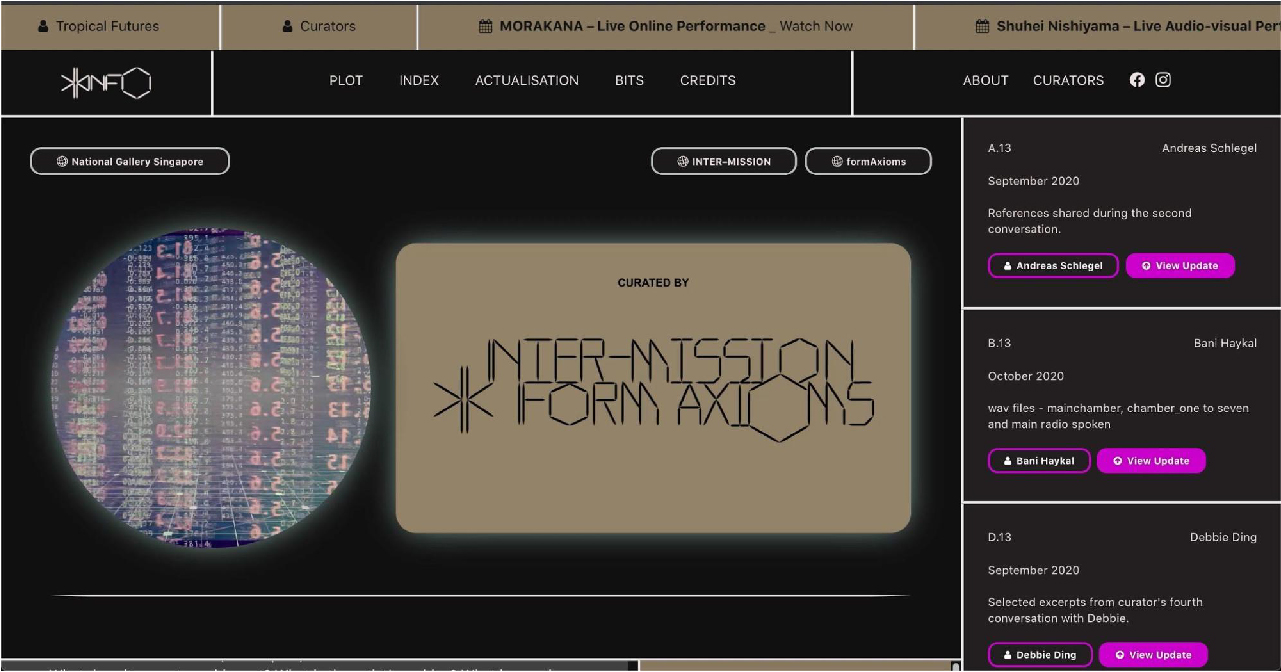View Update for entry B.13
The width and height of the screenshot is (1281, 672).
(1151, 461)
